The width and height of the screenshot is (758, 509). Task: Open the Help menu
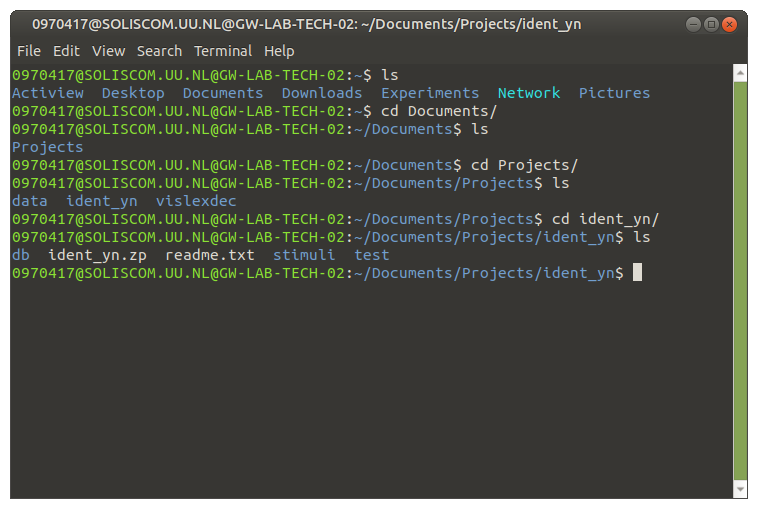(x=279, y=51)
